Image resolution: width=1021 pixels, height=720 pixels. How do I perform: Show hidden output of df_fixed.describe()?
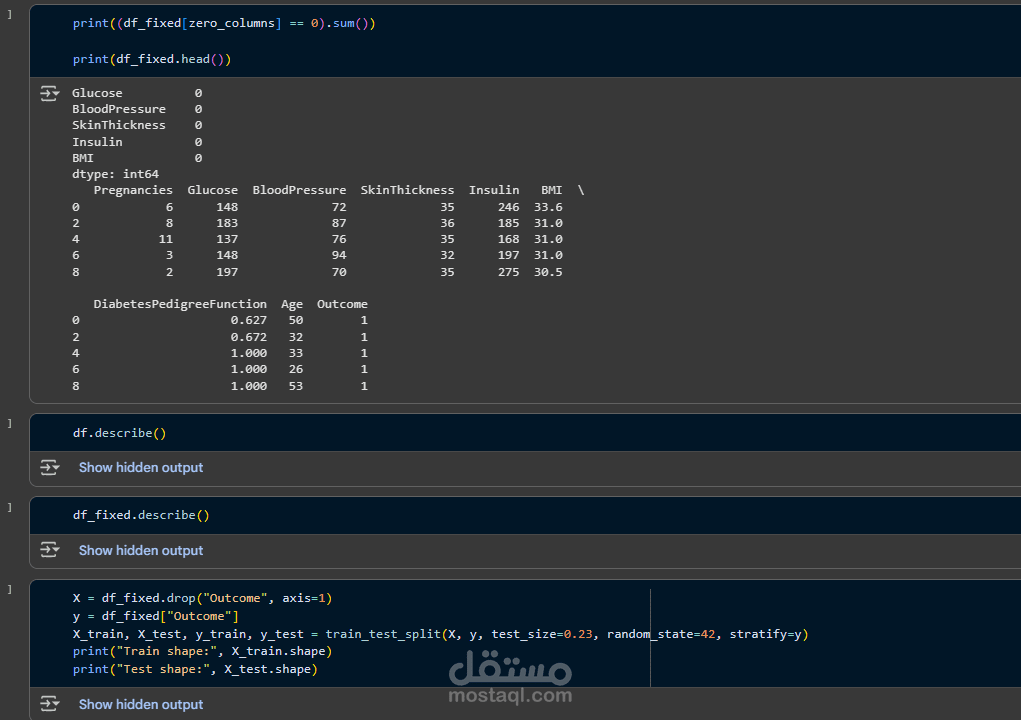point(140,551)
